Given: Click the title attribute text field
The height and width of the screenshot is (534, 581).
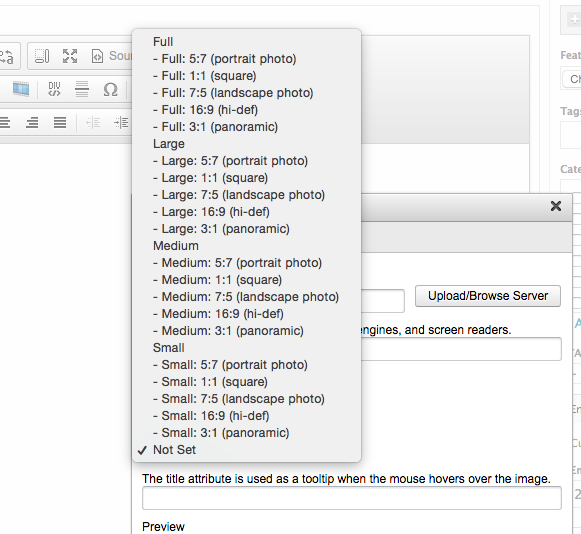Looking at the screenshot, I should pos(352,498).
